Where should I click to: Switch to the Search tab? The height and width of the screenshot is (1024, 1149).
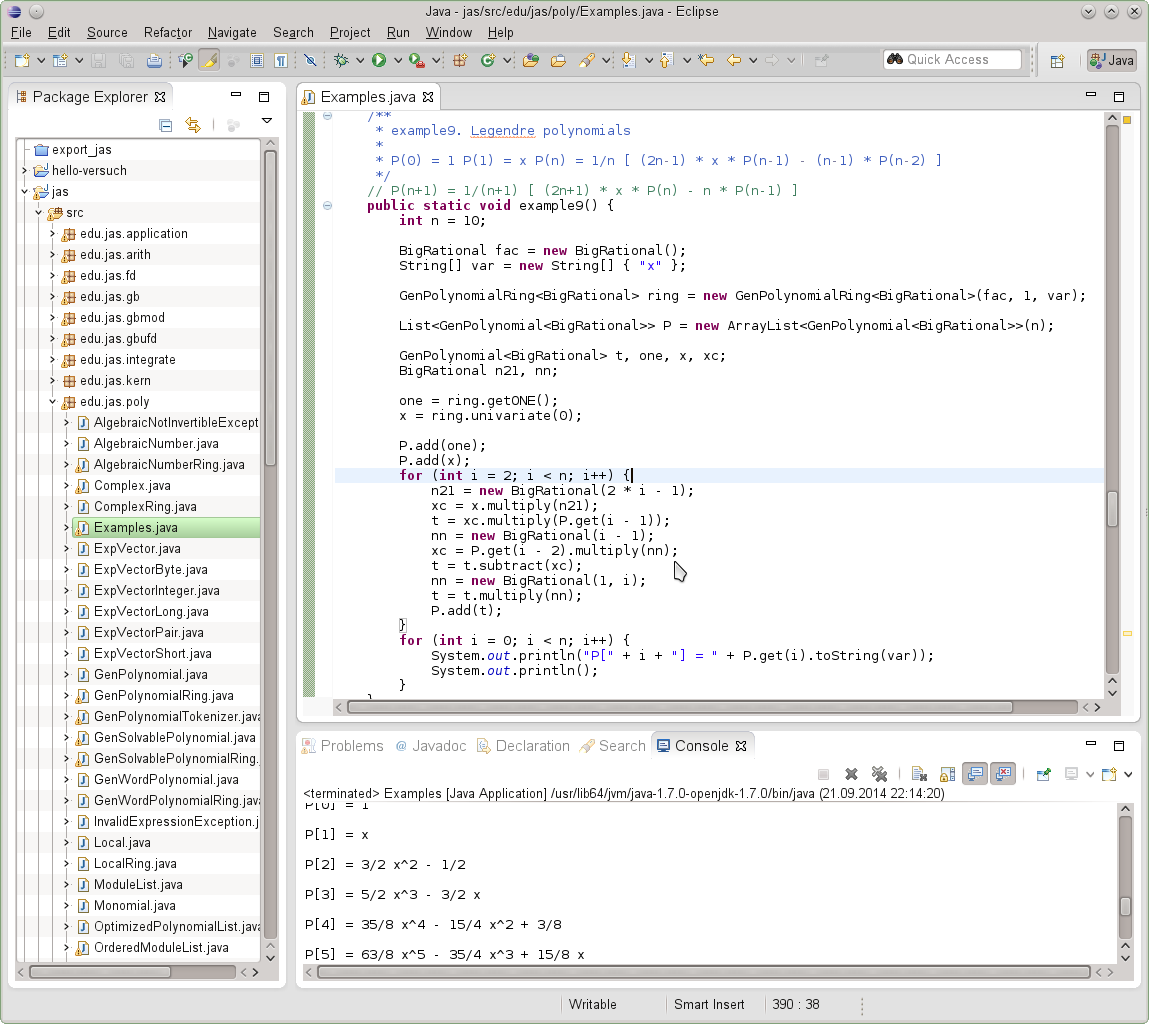[x=613, y=745]
